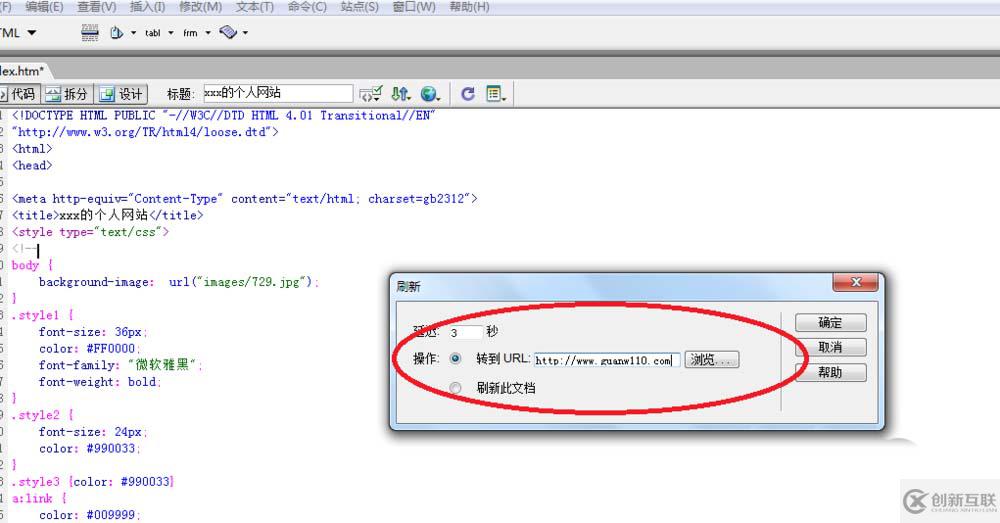The width and height of the screenshot is (1000, 523).
Task: Click the validate markup icon
Action: coord(371,94)
